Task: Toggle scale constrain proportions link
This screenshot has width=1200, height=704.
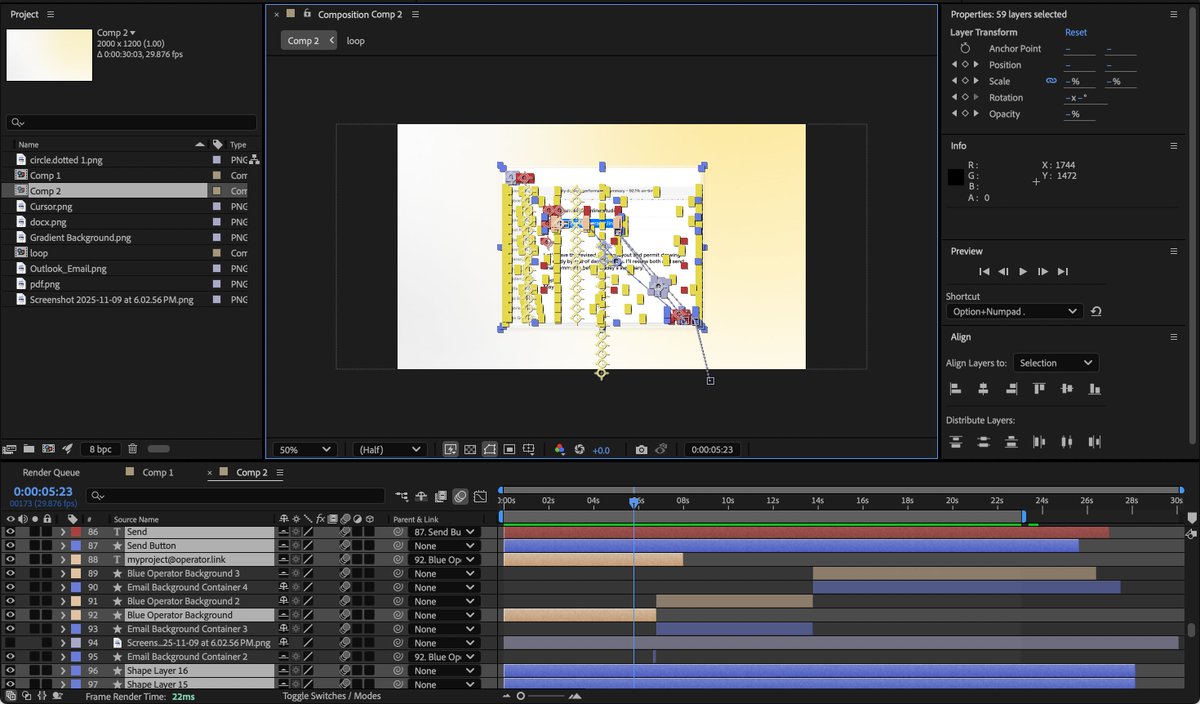Action: tap(1051, 81)
